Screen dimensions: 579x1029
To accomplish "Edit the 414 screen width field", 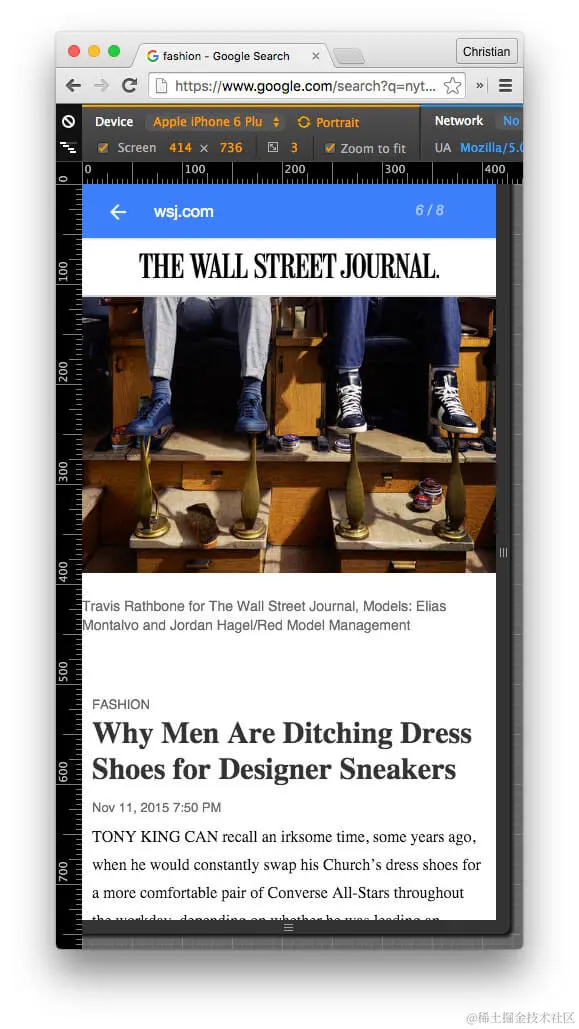I will tap(181, 148).
